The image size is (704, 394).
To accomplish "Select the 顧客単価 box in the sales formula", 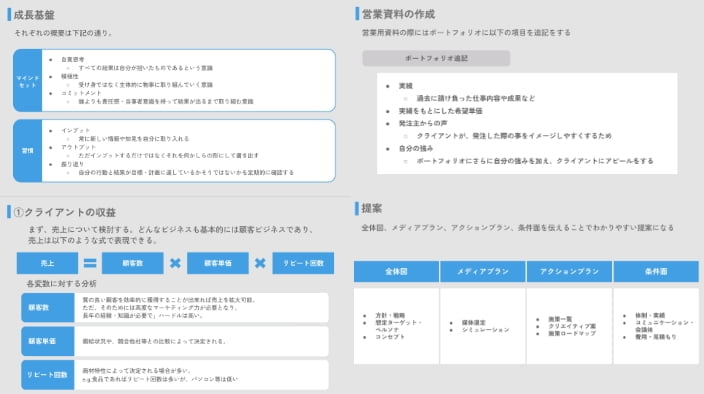I will pos(218,263).
